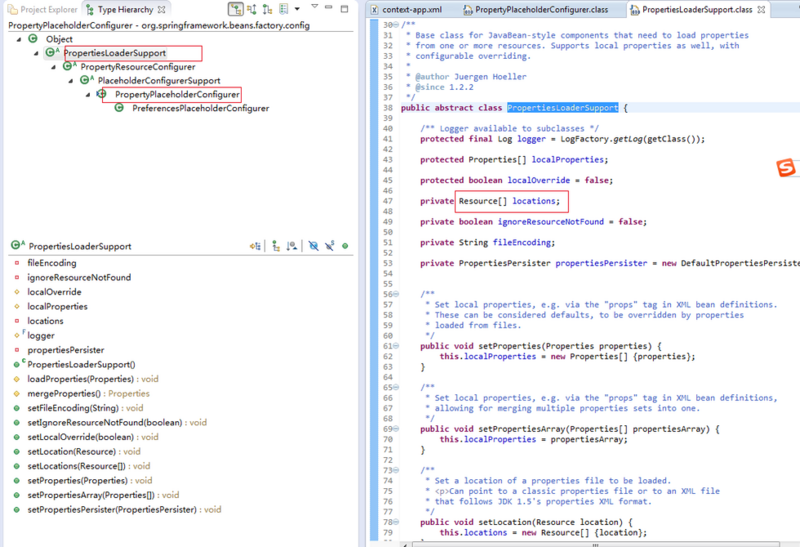Select PropertiesLoaderSupport in the hierarchy tree
The image size is (800, 547).
coord(115,53)
